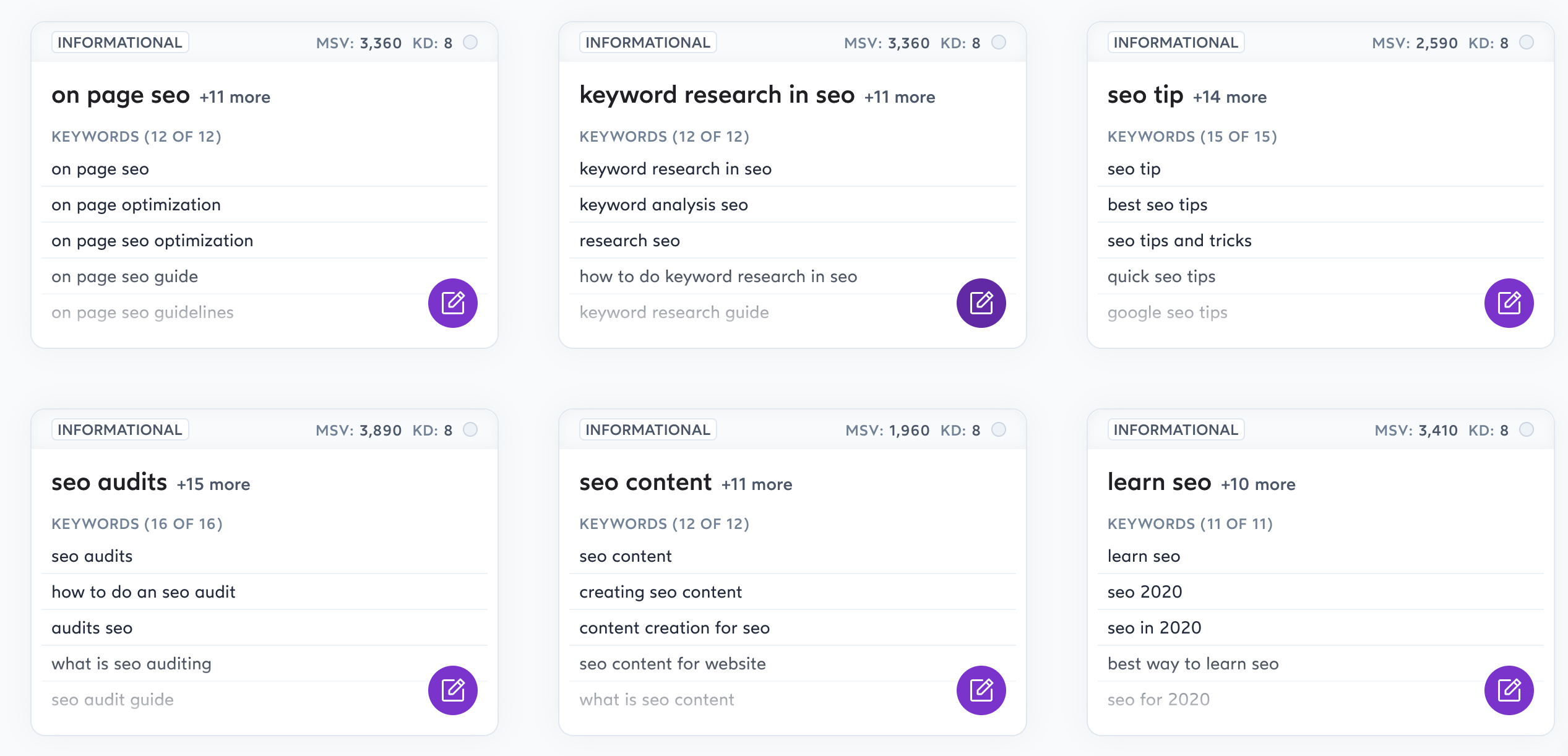Open the edit icon on 'seo audits' card
This screenshot has height=756, width=1568.
click(x=453, y=690)
